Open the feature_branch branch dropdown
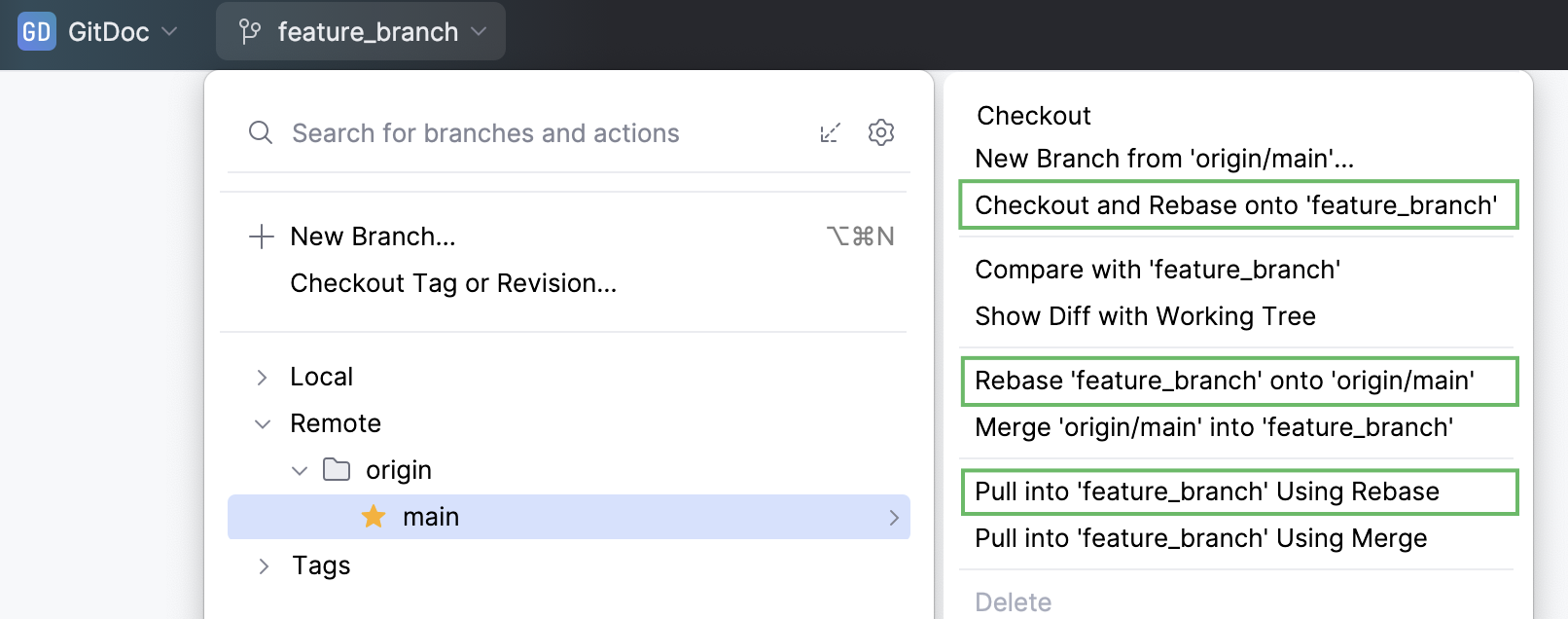 (x=368, y=32)
